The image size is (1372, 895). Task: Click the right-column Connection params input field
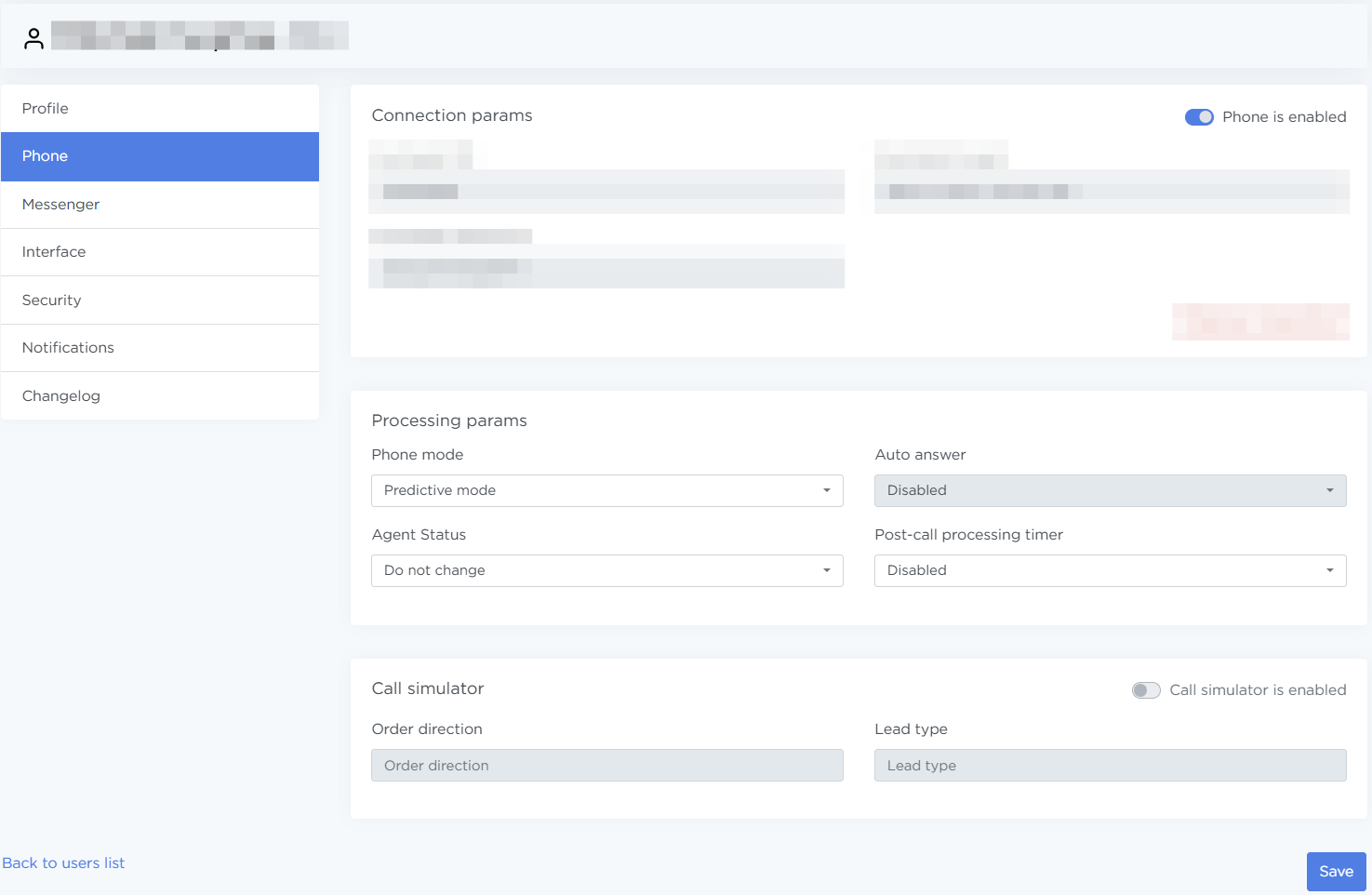tap(1112, 192)
